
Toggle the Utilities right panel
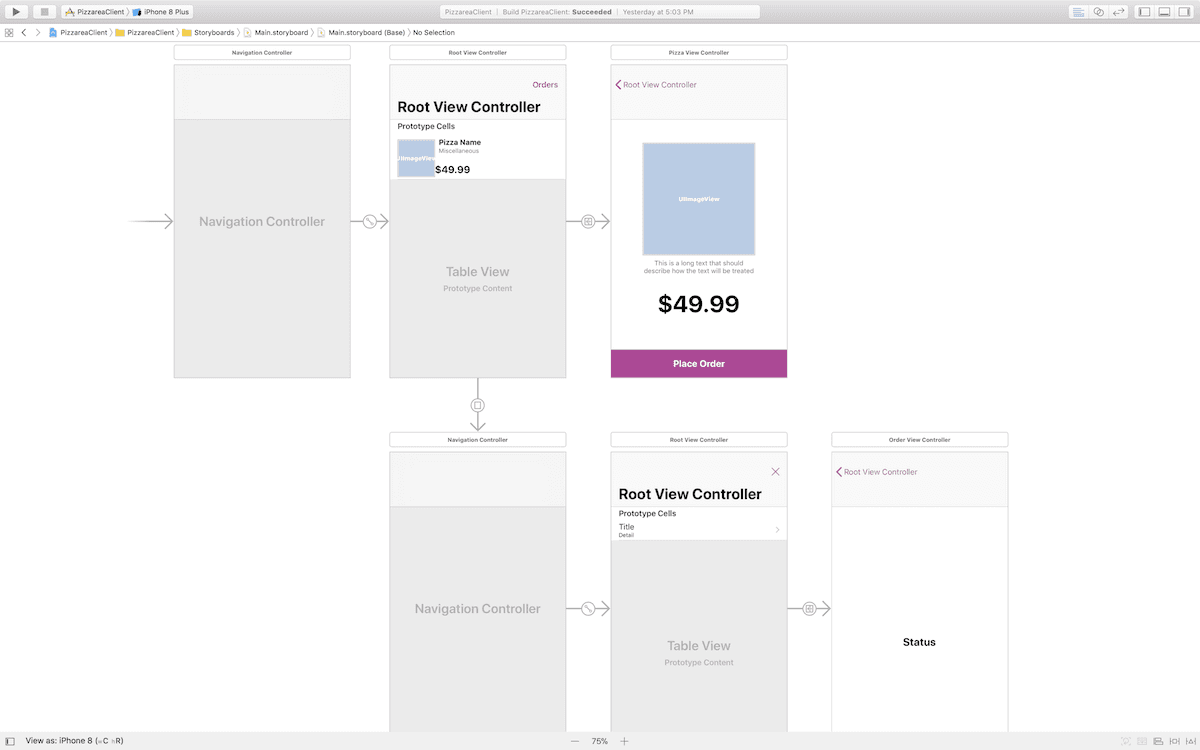tap(1184, 12)
